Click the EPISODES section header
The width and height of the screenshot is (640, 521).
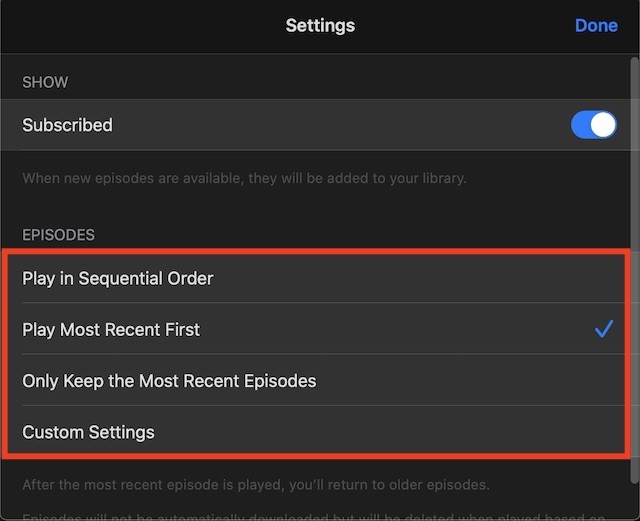tap(58, 235)
